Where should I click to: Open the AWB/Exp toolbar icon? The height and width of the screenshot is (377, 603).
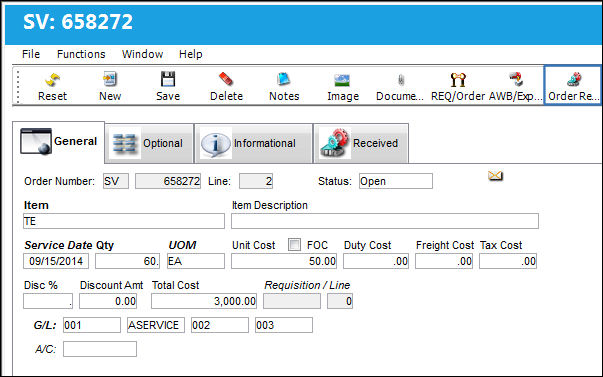pos(516,79)
